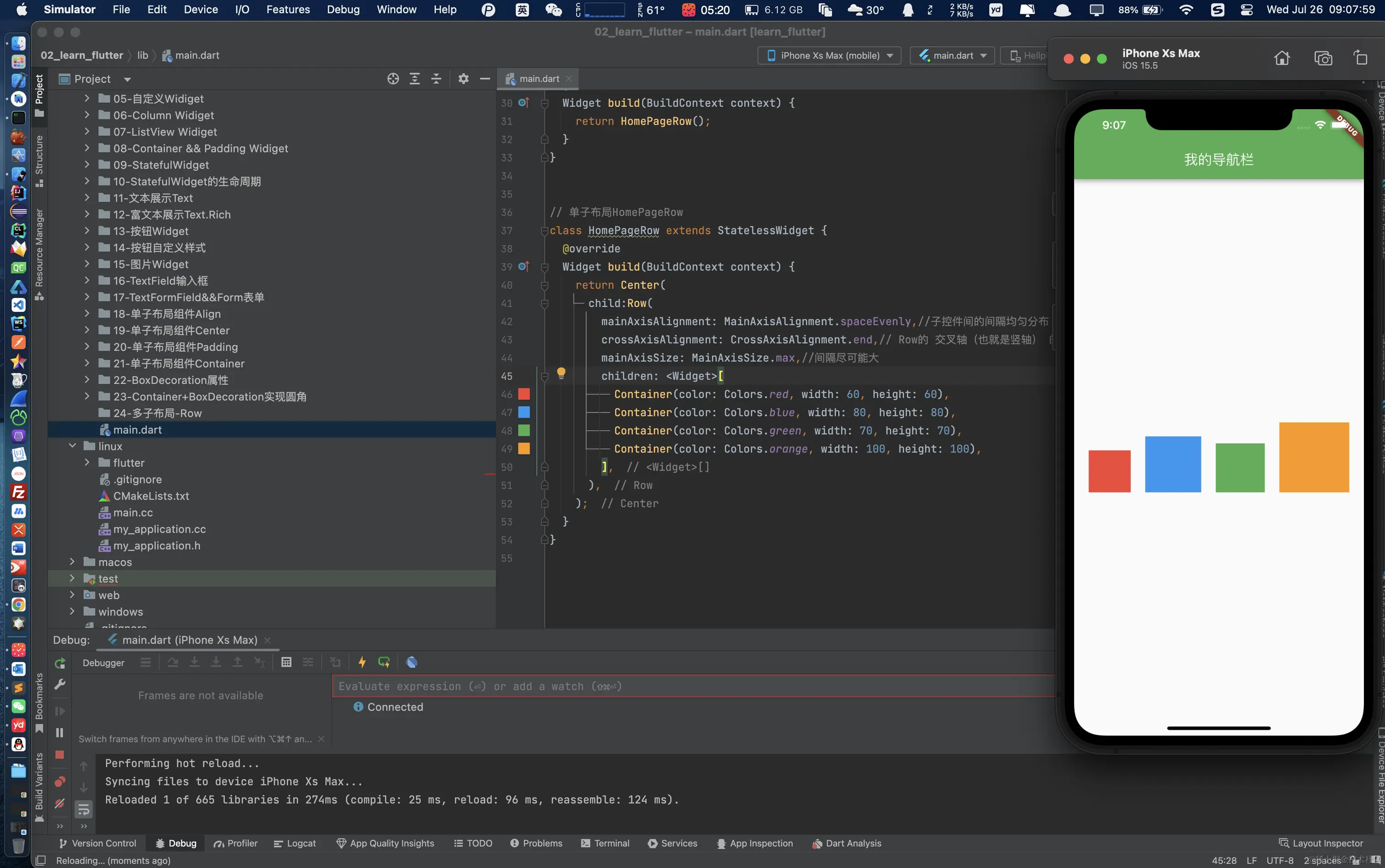Open Finder from the macOS Dock
The height and width of the screenshot is (868, 1385).
[x=18, y=43]
